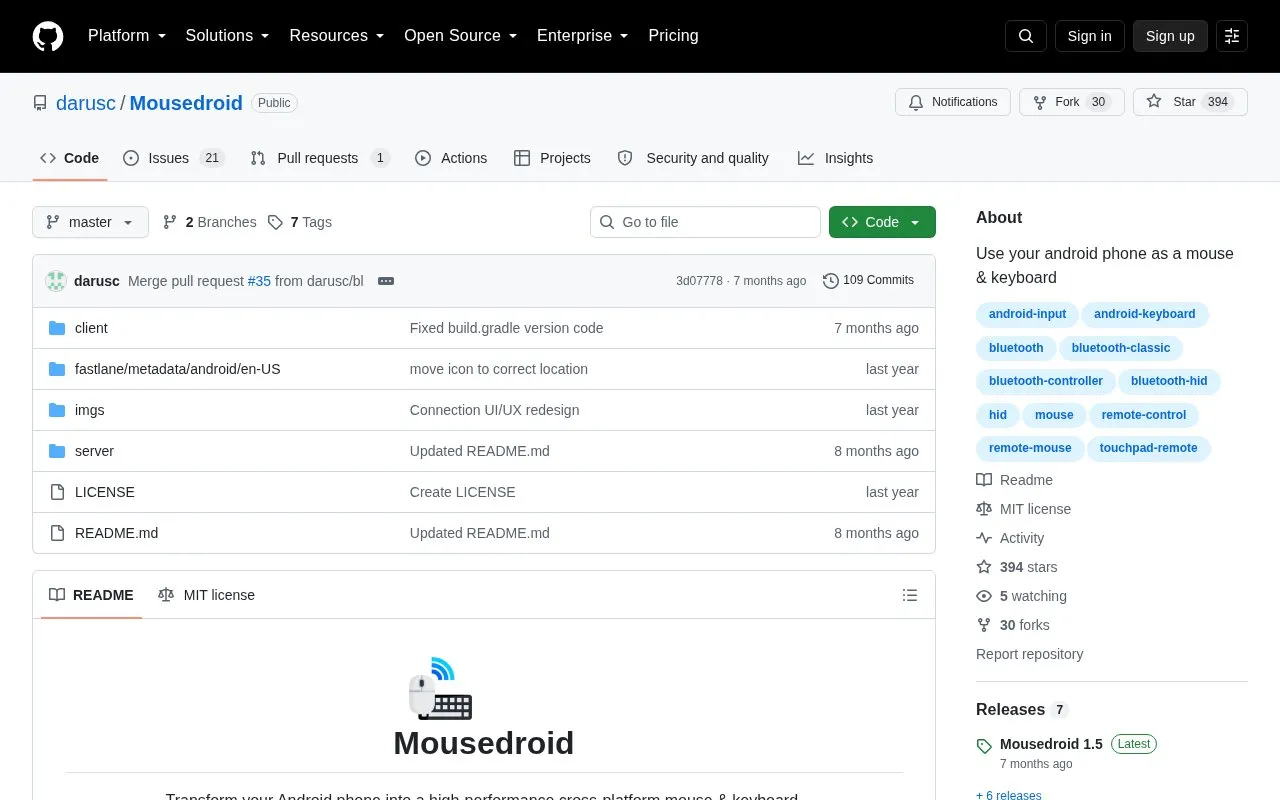
Task: Open the 2 Branches link
Action: tap(209, 222)
